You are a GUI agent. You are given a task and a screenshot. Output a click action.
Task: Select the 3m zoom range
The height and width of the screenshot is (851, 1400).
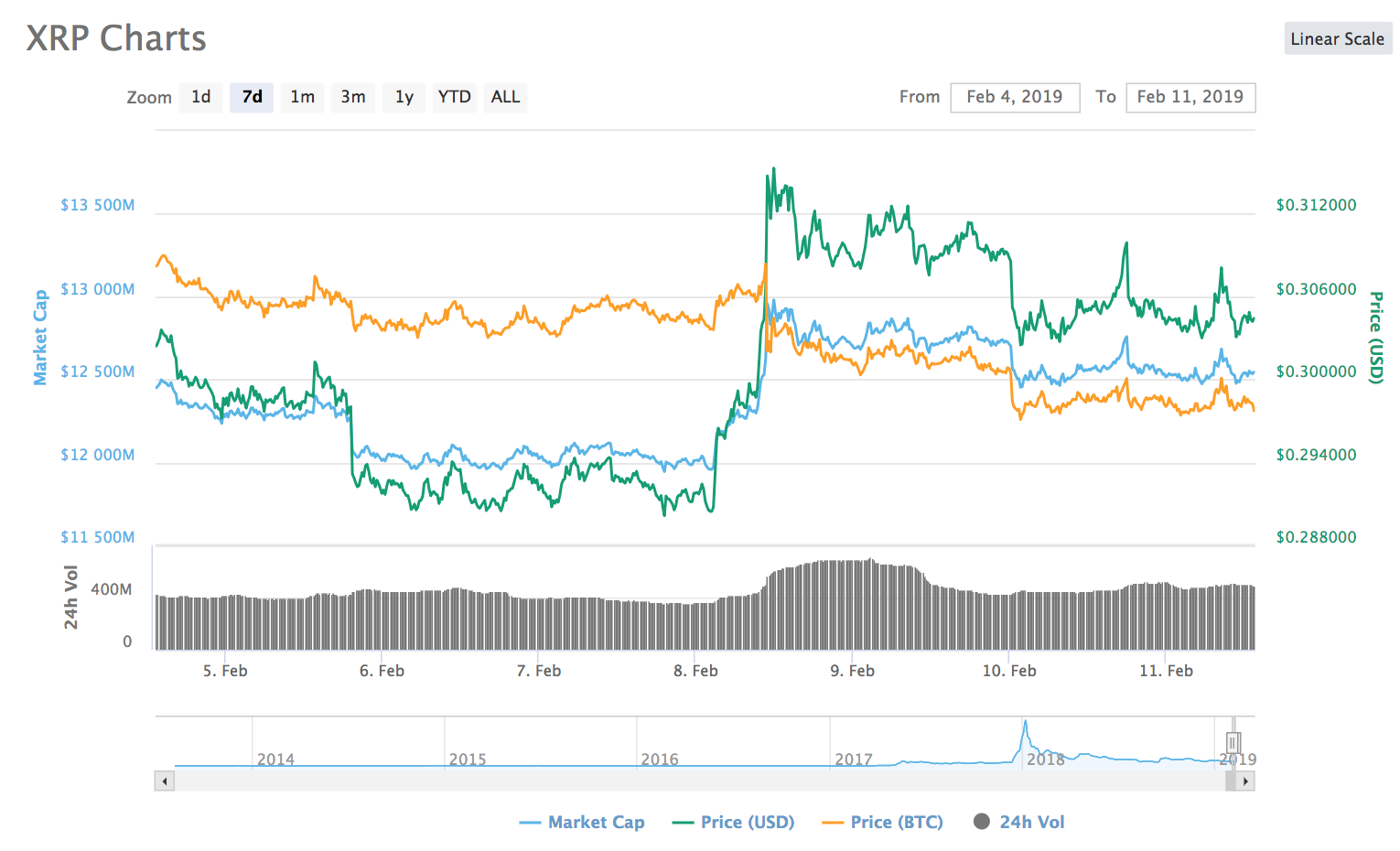353,97
